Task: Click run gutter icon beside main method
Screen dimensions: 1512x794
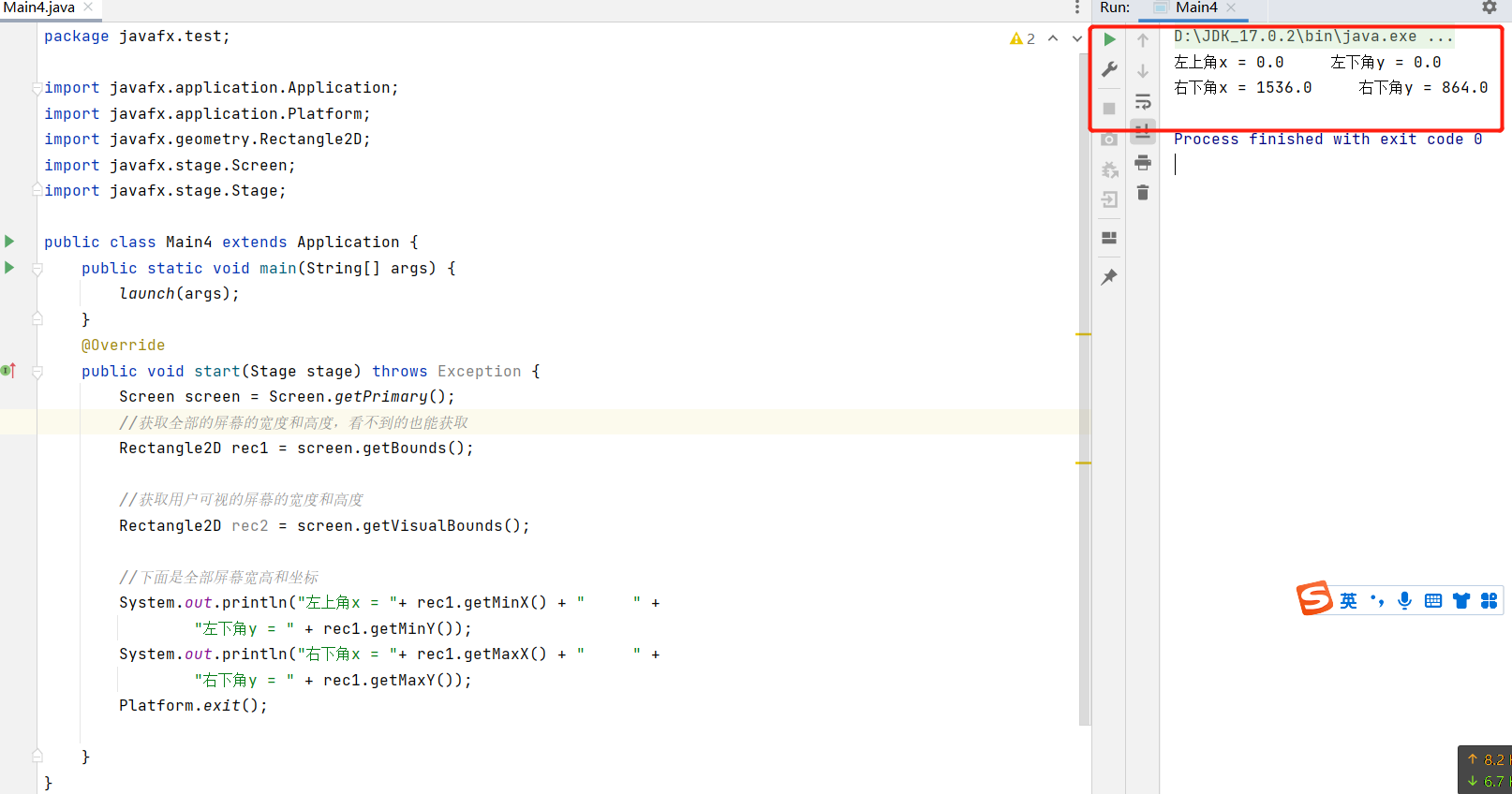Action: (9, 268)
